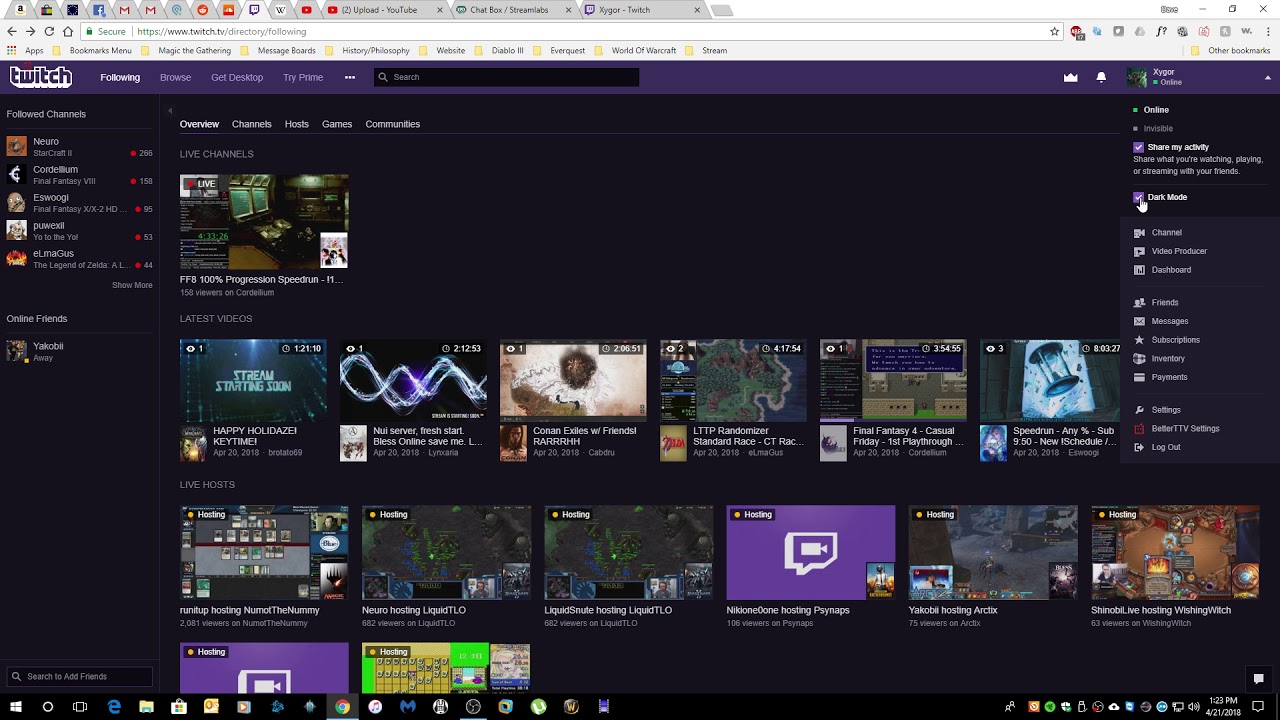Image resolution: width=1280 pixels, height=720 pixels.
Task: Switch to the Games tab
Action: pos(337,124)
